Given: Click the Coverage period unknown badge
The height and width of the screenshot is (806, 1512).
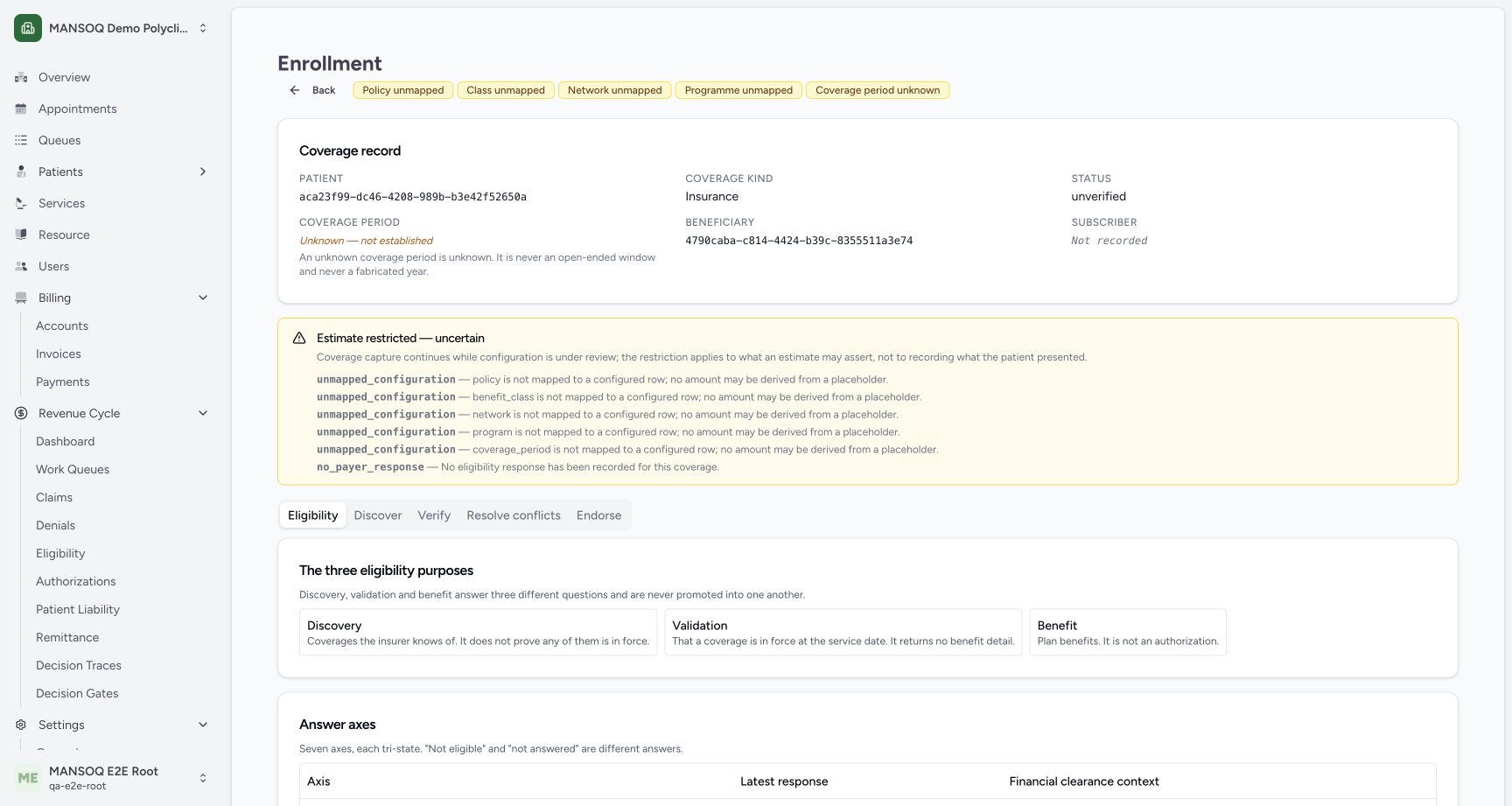Looking at the screenshot, I should tap(878, 90).
